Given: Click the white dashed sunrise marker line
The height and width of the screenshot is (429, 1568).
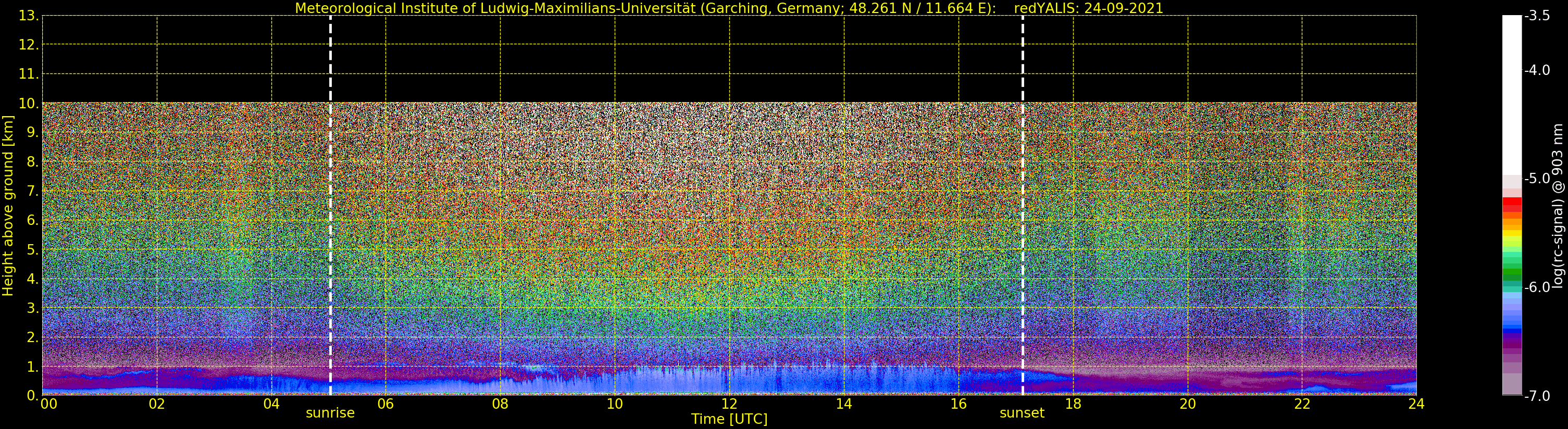Looking at the screenshot, I should [330, 205].
